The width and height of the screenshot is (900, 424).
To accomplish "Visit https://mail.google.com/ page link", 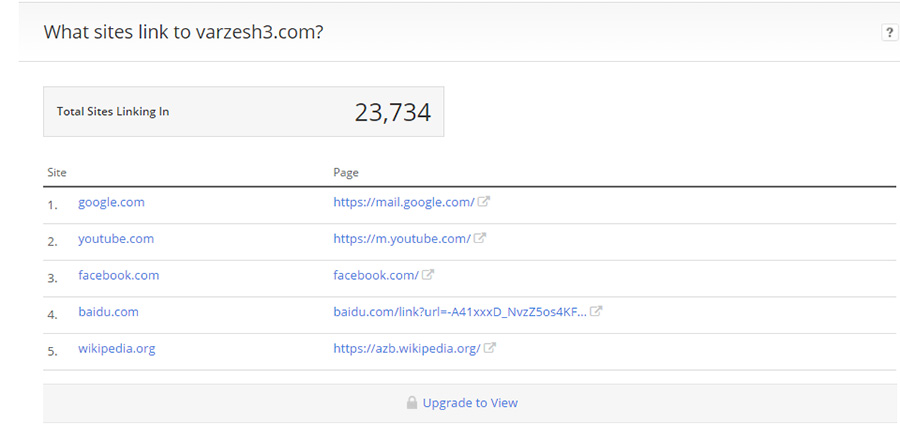I will [404, 202].
